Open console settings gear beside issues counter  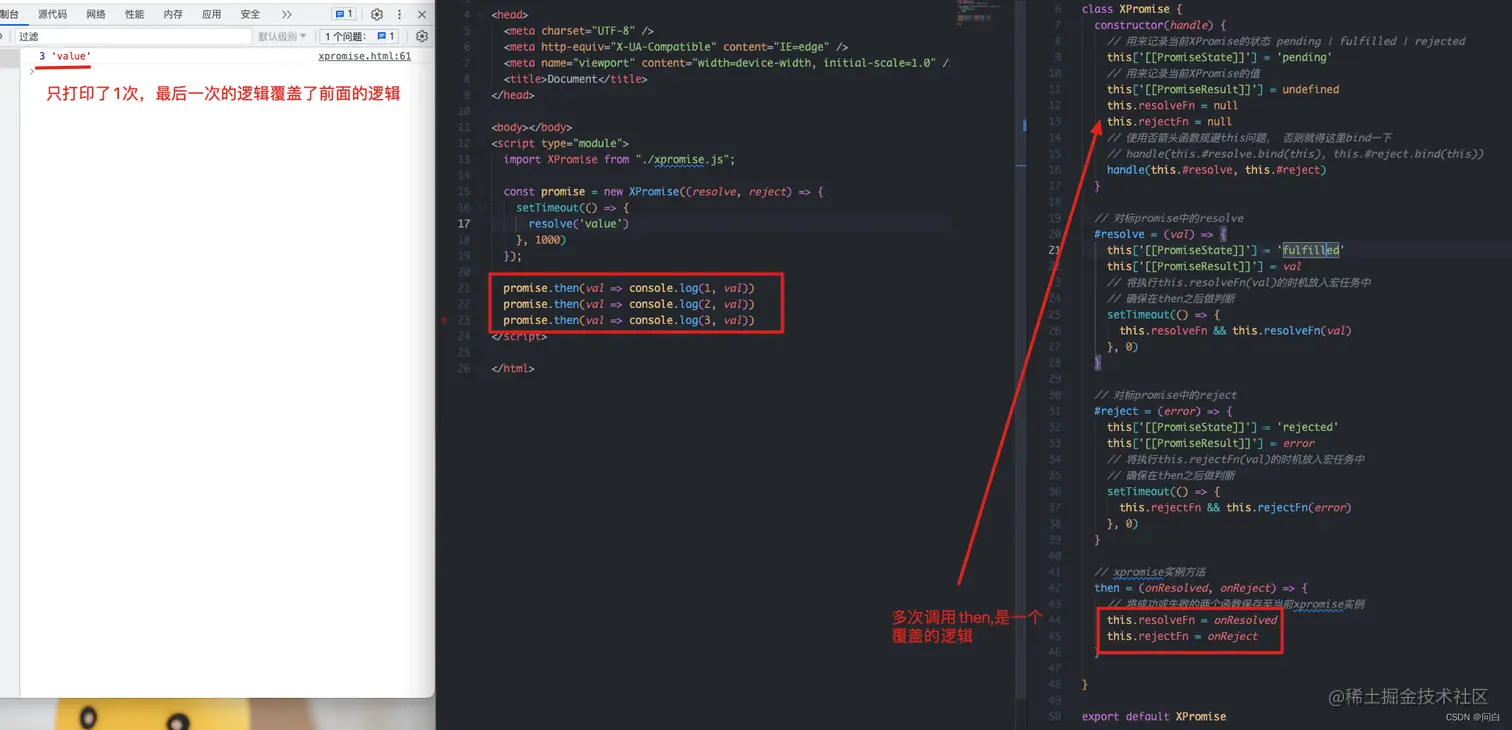422,36
